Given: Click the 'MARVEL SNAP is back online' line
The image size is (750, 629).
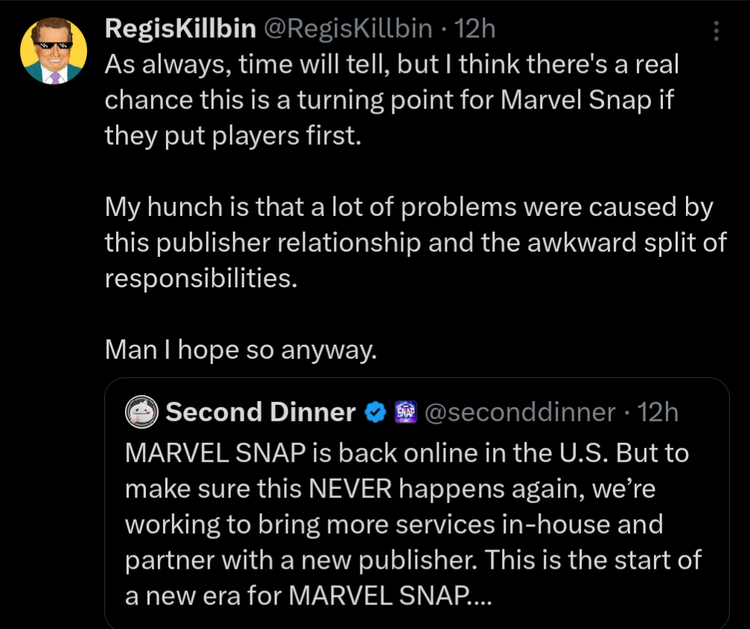Looking at the screenshot, I should 407,452.
